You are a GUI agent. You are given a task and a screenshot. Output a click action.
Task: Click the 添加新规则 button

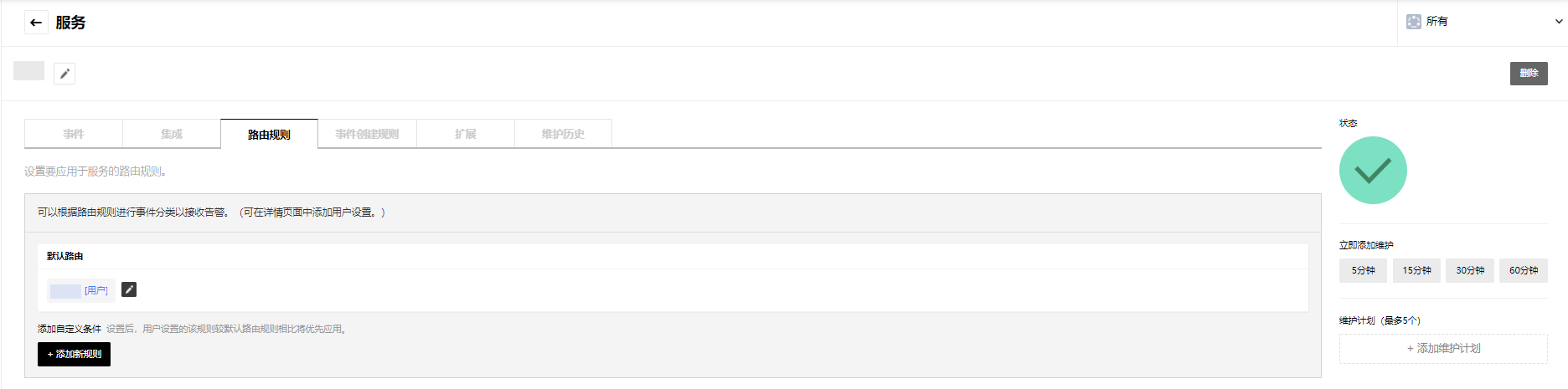74,355
